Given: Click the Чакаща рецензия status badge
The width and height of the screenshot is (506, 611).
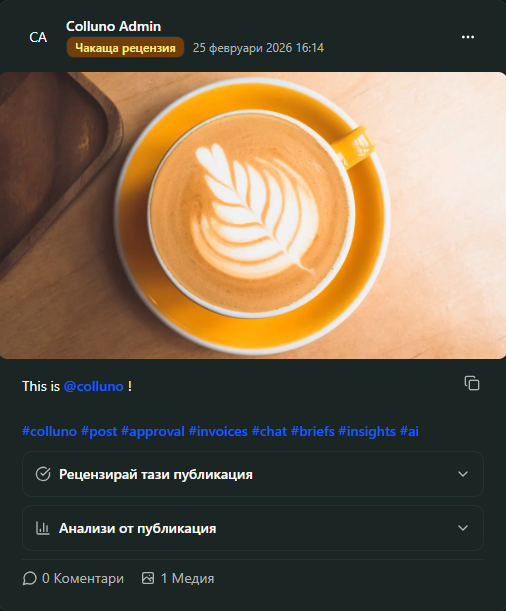Looking at the screenshot, I should pos(125,48).
